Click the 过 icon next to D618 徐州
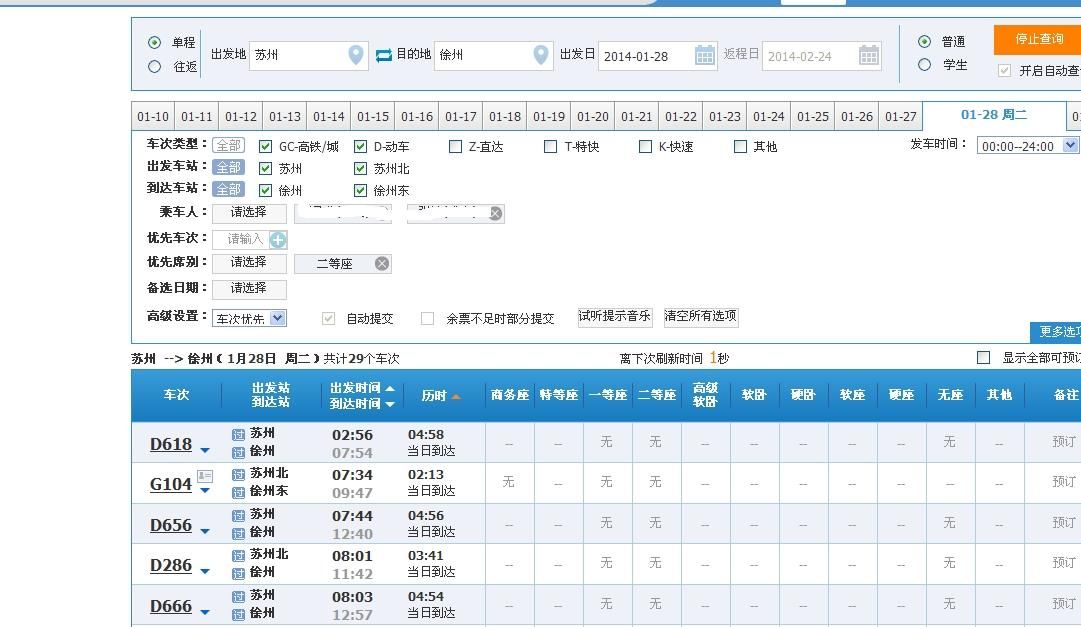This screenshot has height=627, width=1081. [x=239, y=452]
